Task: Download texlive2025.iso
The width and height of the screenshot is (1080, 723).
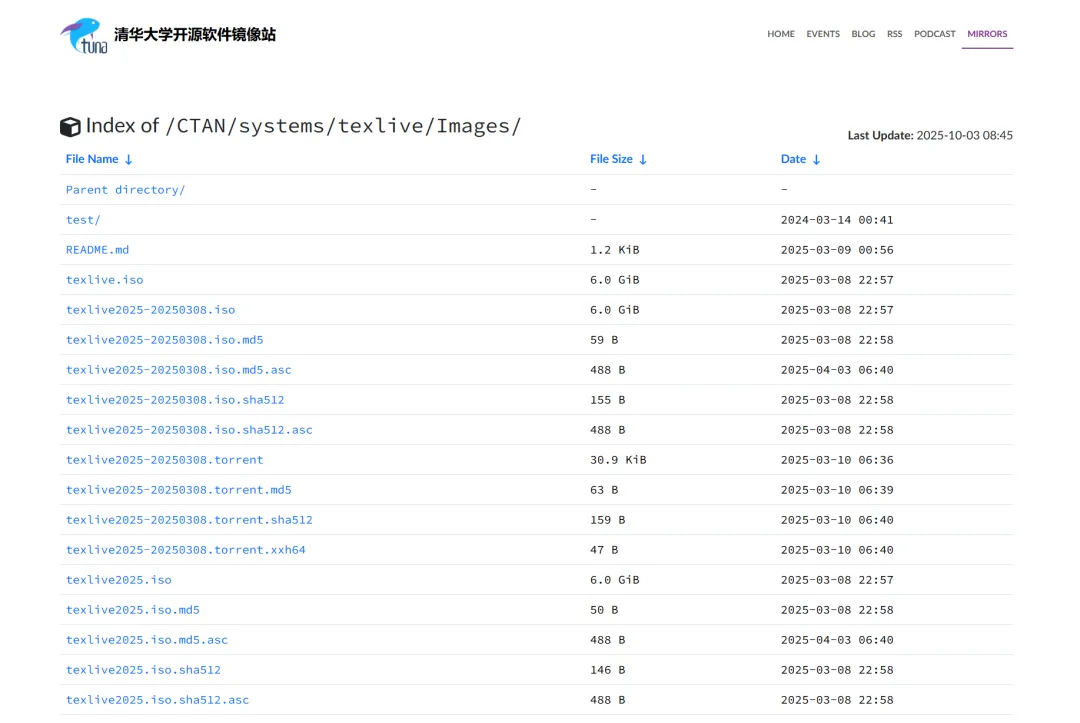Action: [x=118, y=580]
